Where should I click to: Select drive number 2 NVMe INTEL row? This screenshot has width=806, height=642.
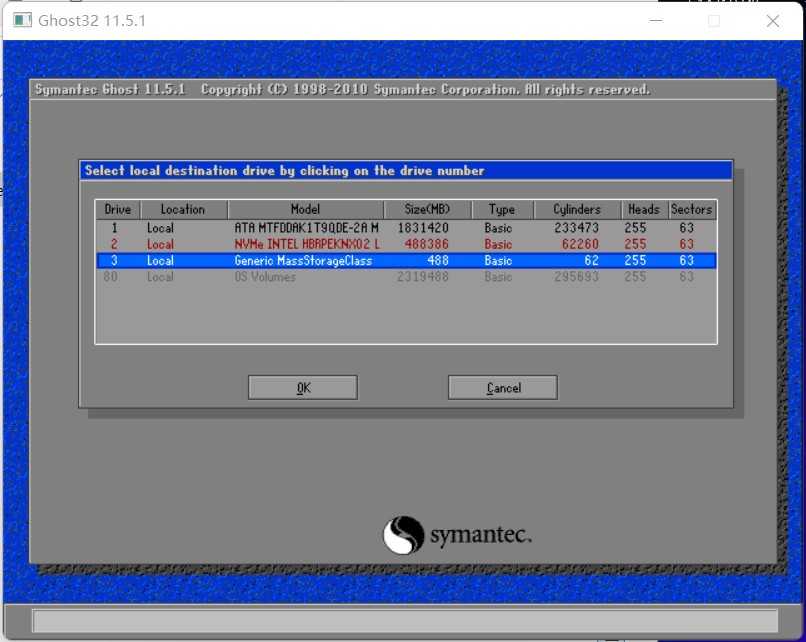406,244
